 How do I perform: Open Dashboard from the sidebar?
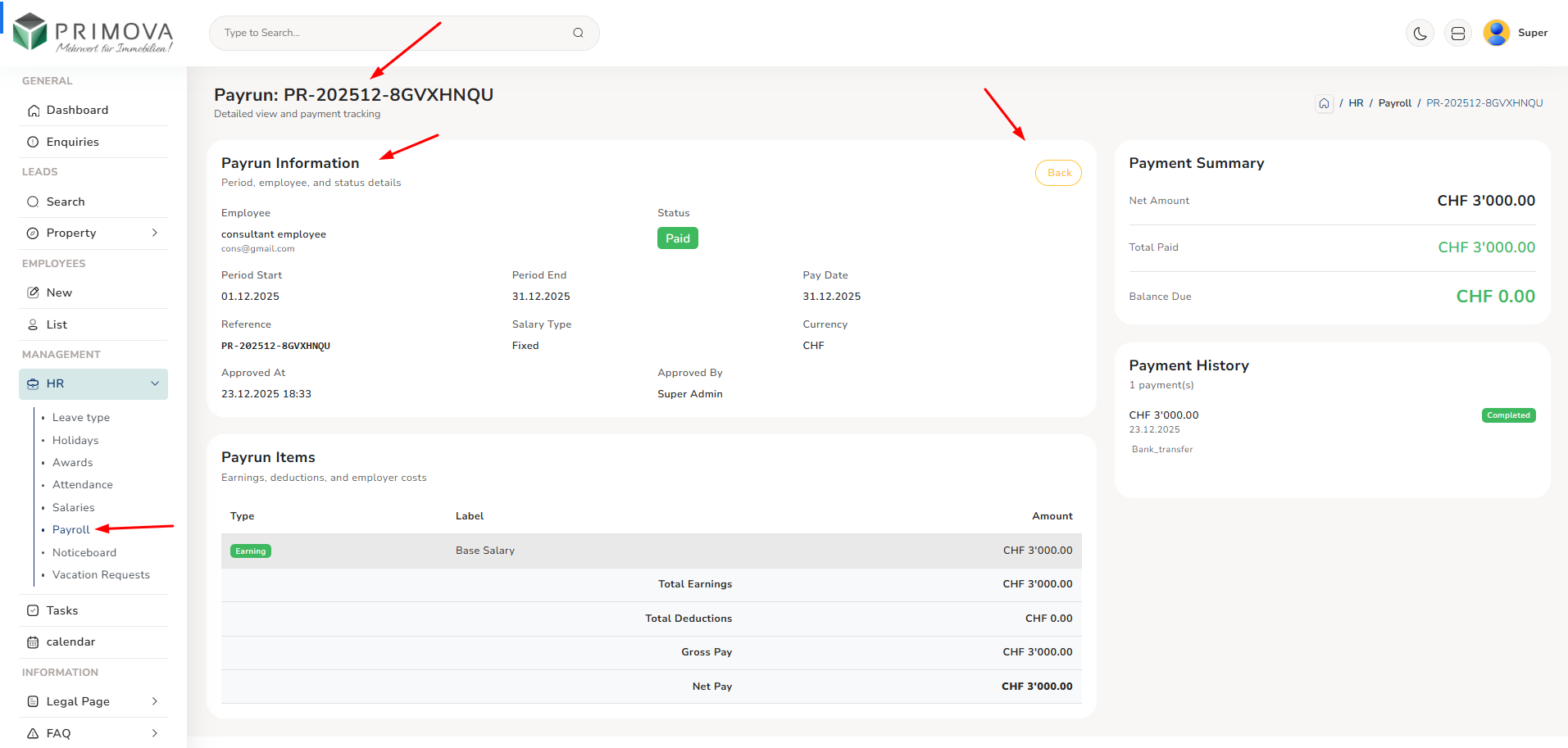(x=77, y=110)
